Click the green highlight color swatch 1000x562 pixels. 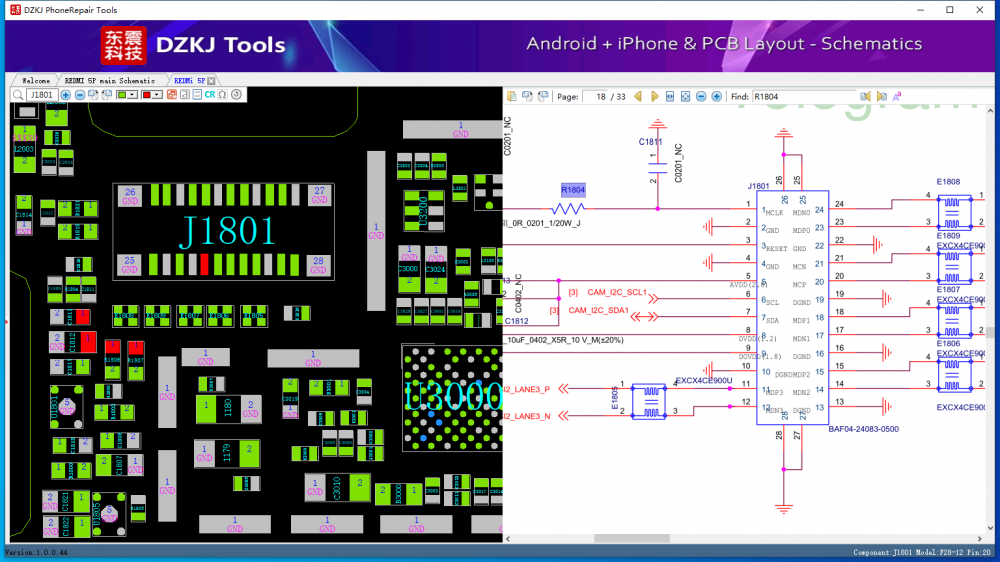(122, 95)
